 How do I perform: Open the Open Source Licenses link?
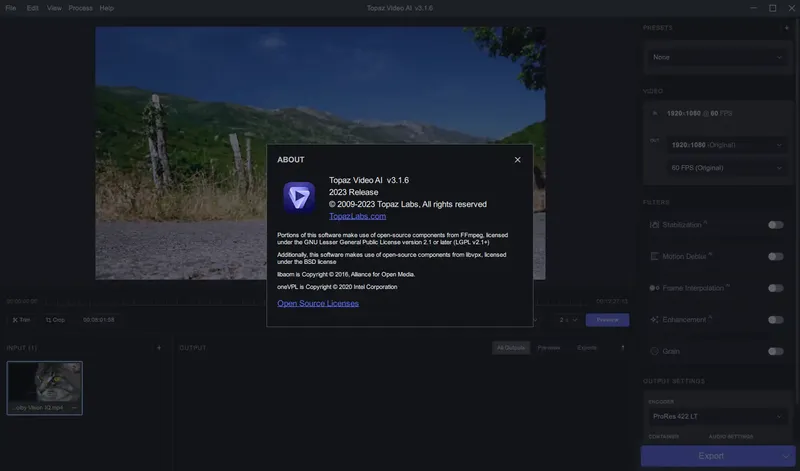point(318,303)
